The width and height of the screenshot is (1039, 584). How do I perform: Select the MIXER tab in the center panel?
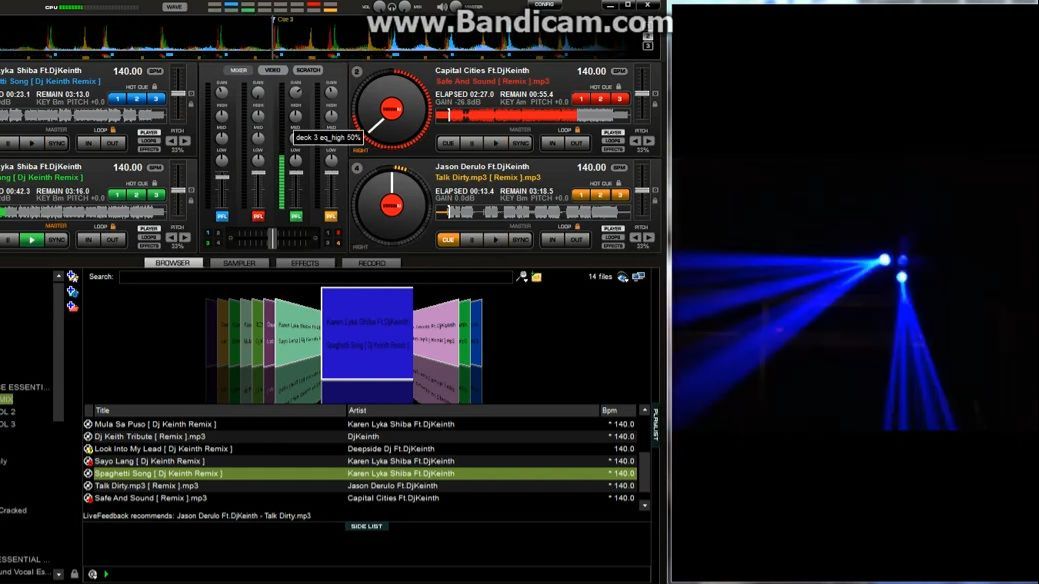tap(239, 70)
